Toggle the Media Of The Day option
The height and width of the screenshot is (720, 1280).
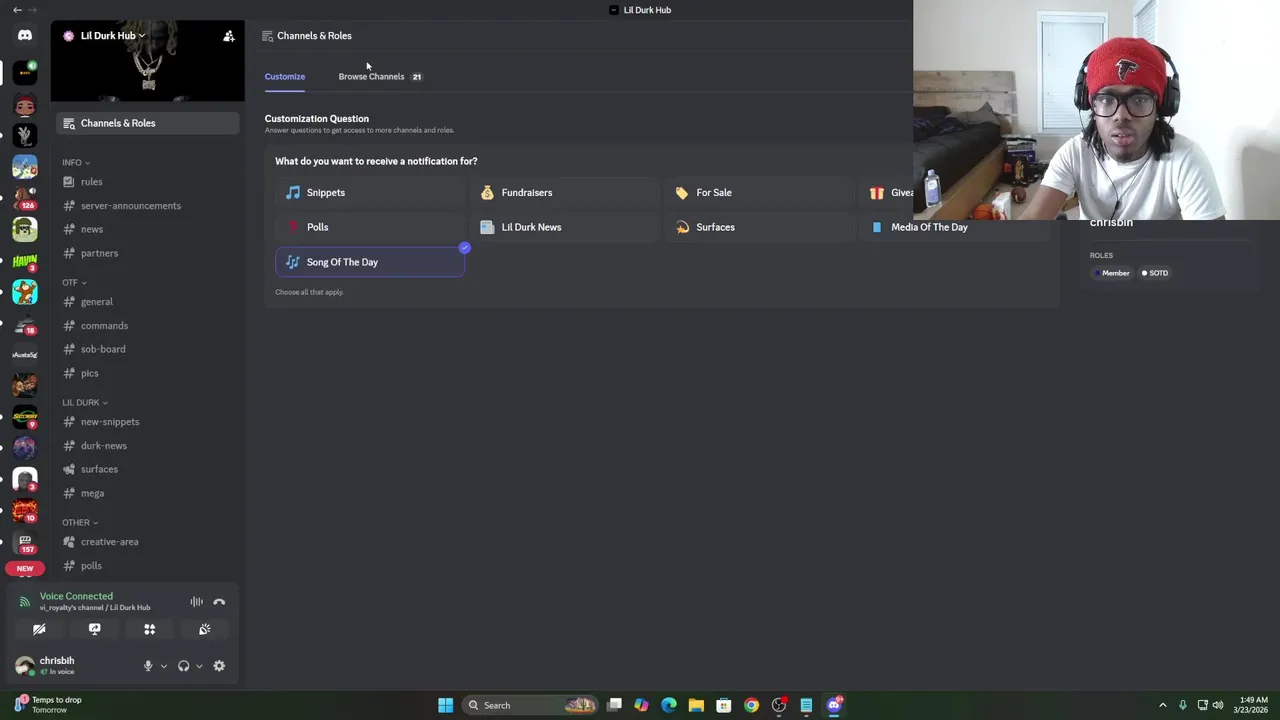(955, 227)
